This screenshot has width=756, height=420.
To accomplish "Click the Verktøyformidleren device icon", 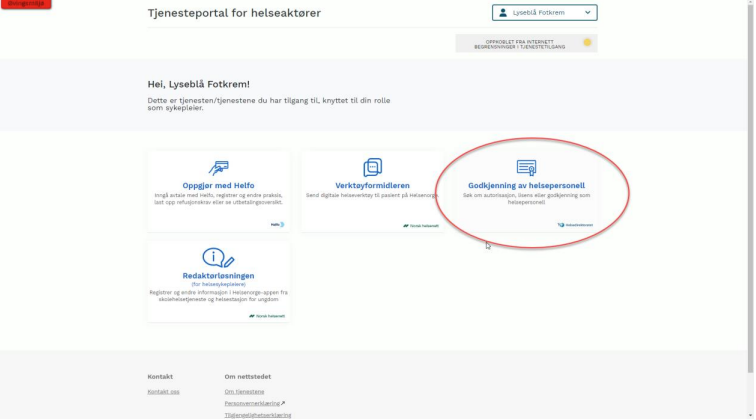I will 372,167.
